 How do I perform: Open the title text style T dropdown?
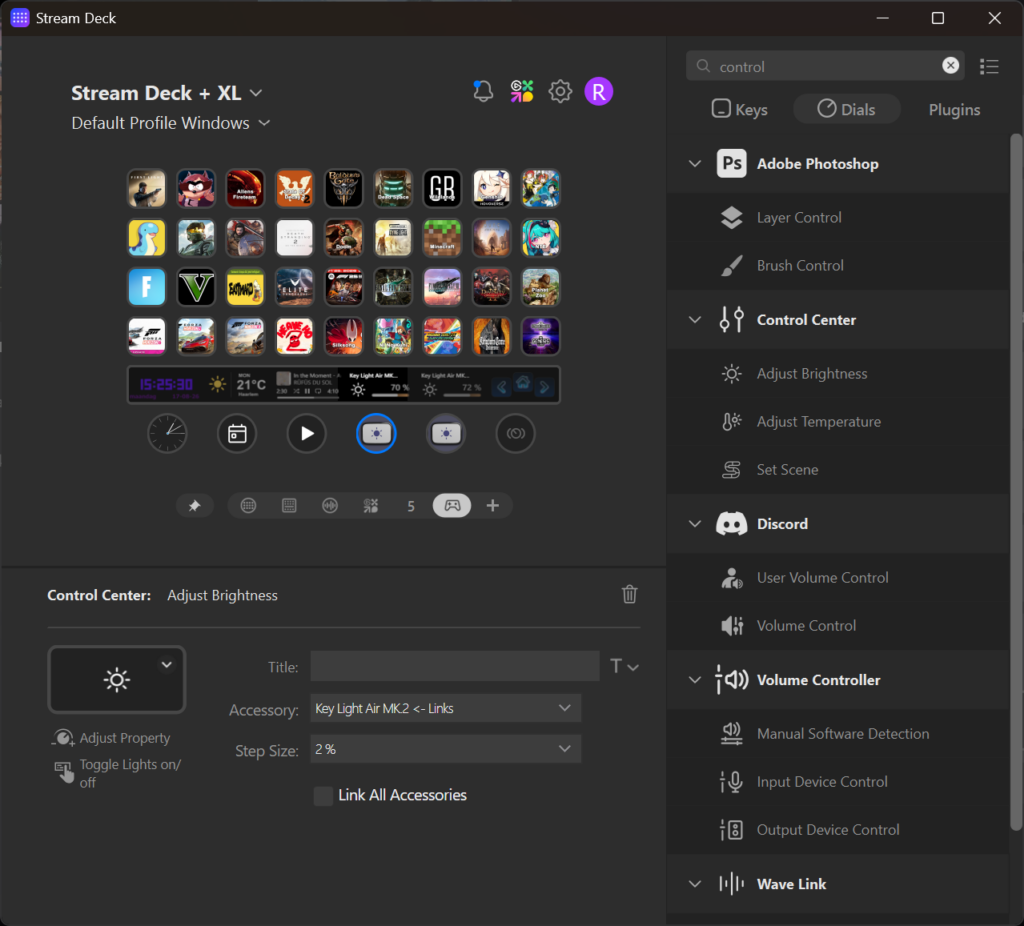point(624,666)
